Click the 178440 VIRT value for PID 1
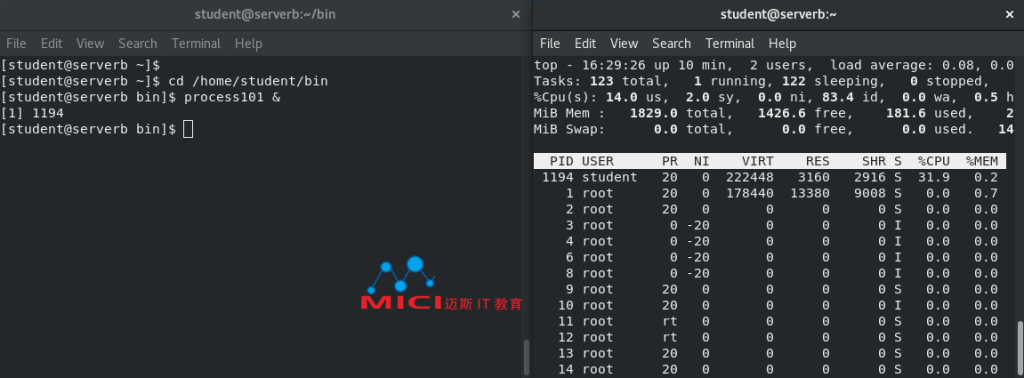 pyautogui.click(x=750, y=193)
